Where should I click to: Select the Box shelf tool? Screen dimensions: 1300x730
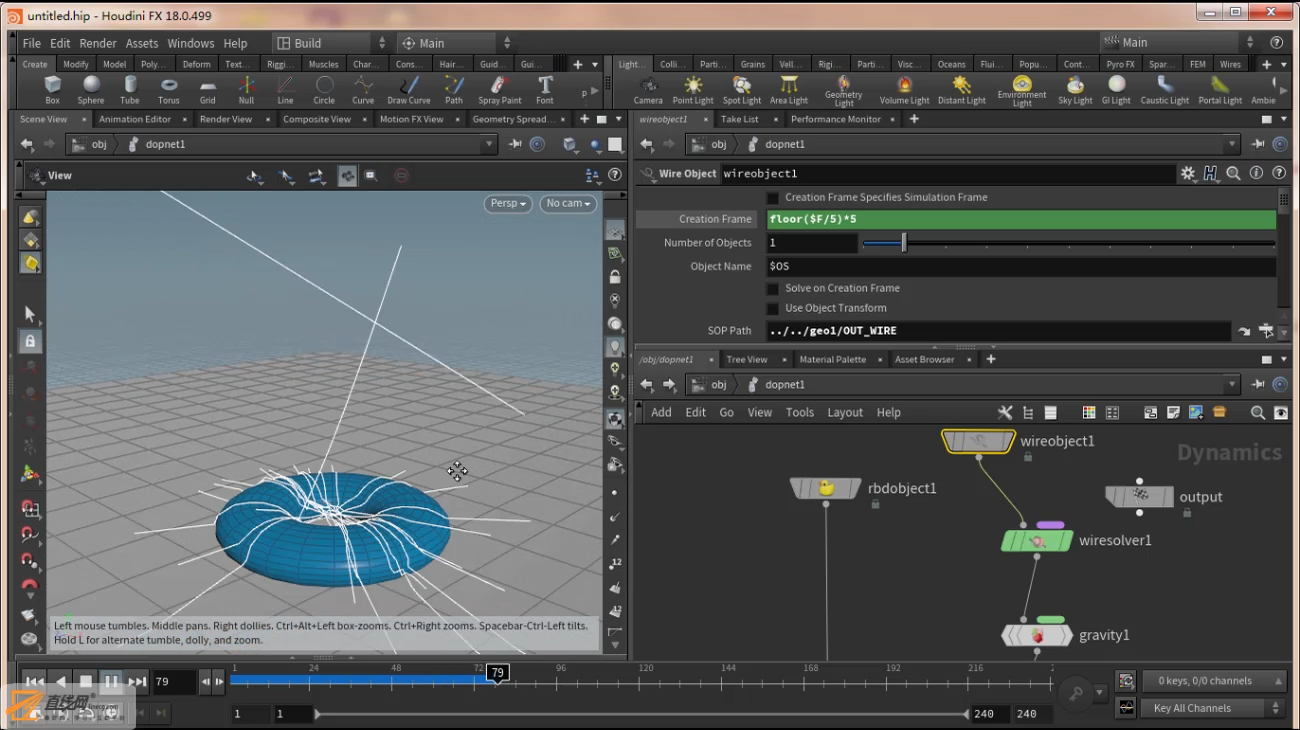click(x=53, y=90)
